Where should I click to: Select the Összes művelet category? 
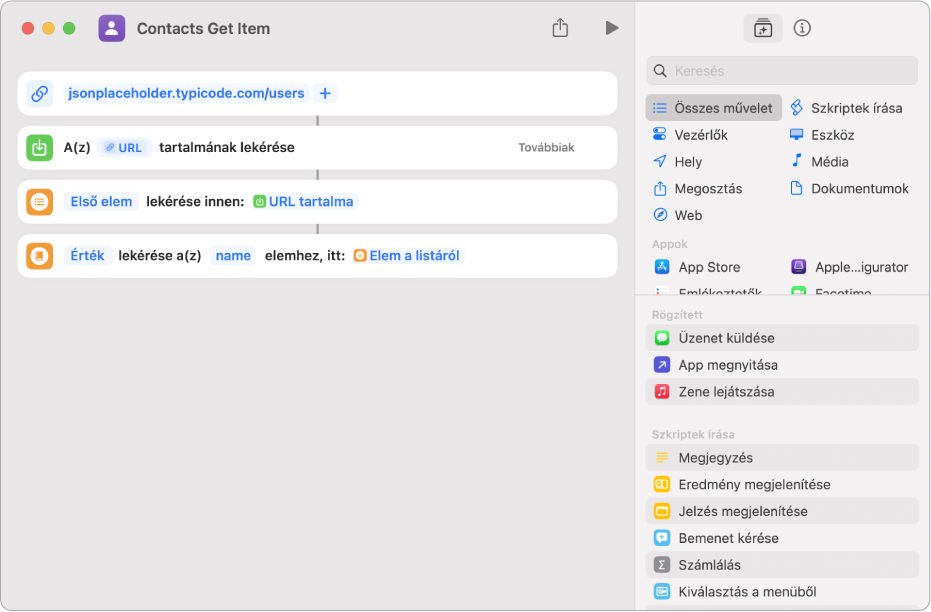[714, 108]
